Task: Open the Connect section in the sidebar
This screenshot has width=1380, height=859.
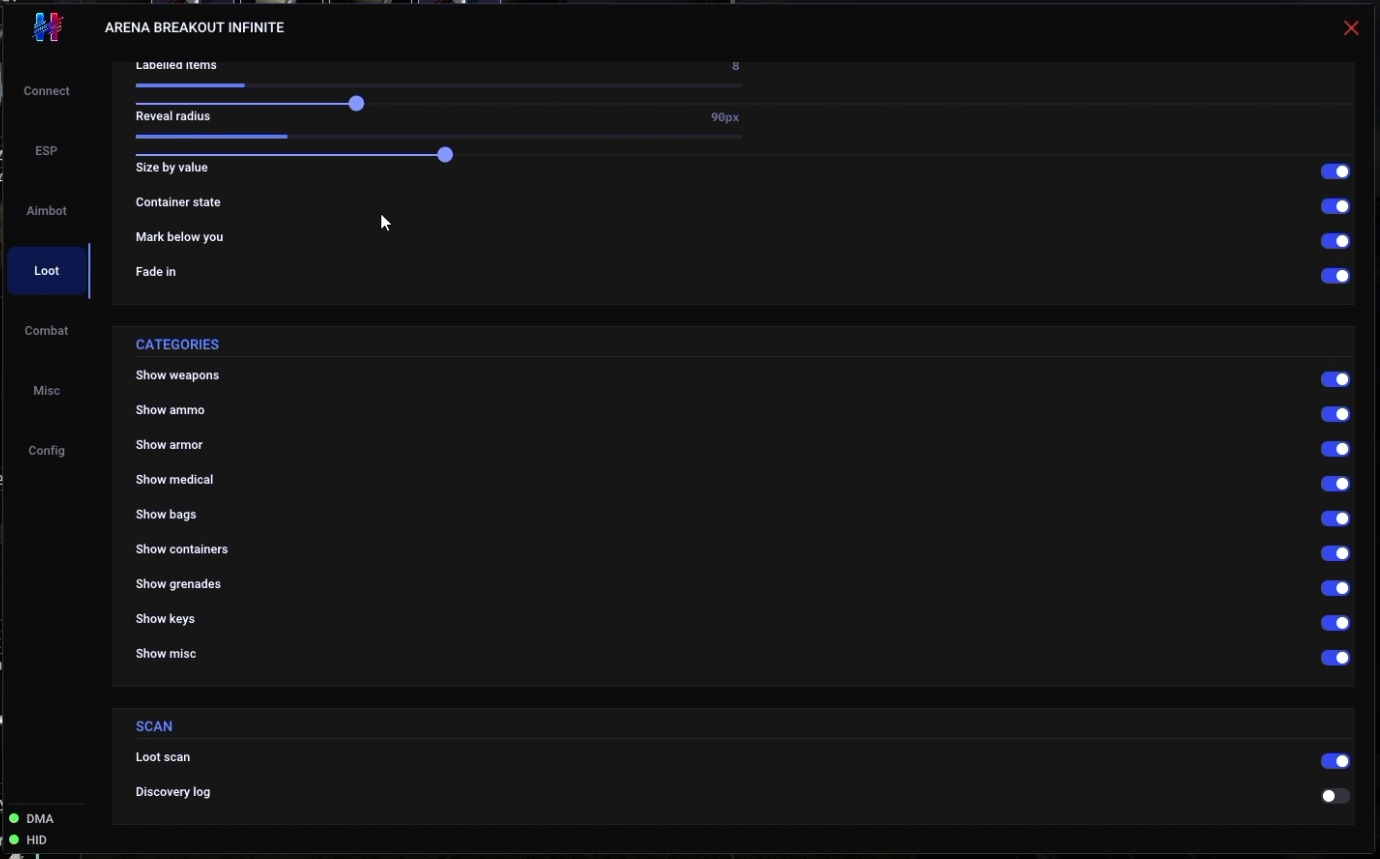Action: point(47,91)
